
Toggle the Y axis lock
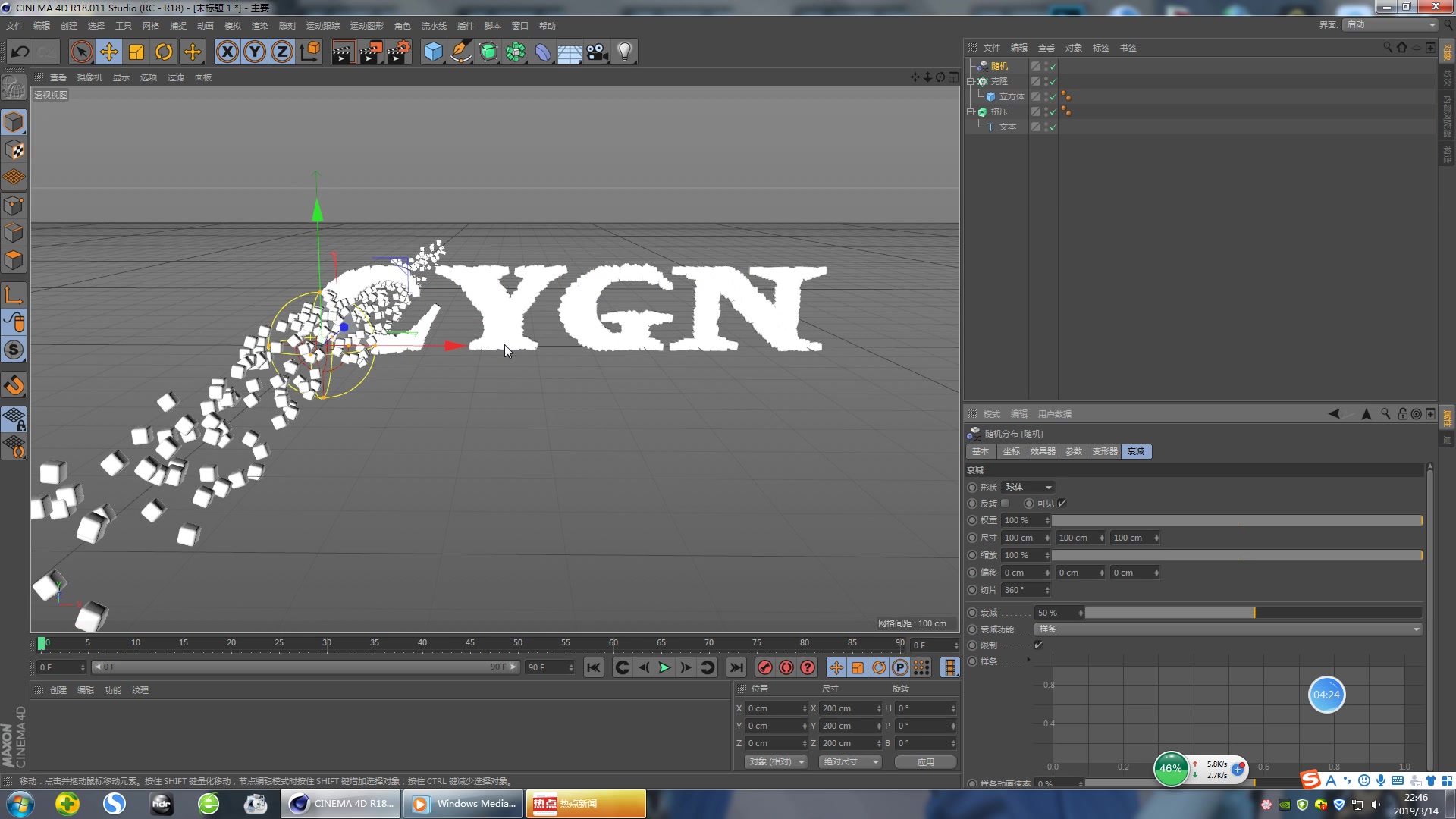[255, 52]
